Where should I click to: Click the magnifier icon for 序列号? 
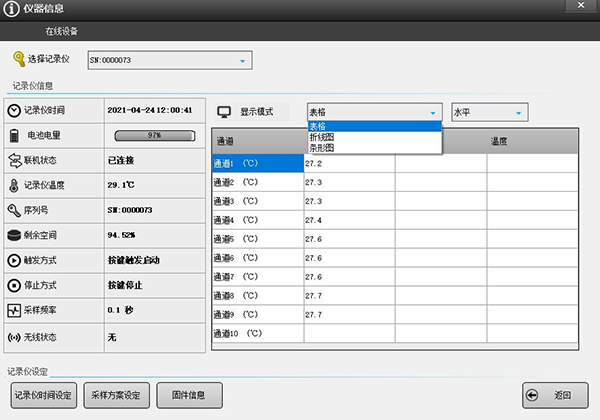pos(14,210)
